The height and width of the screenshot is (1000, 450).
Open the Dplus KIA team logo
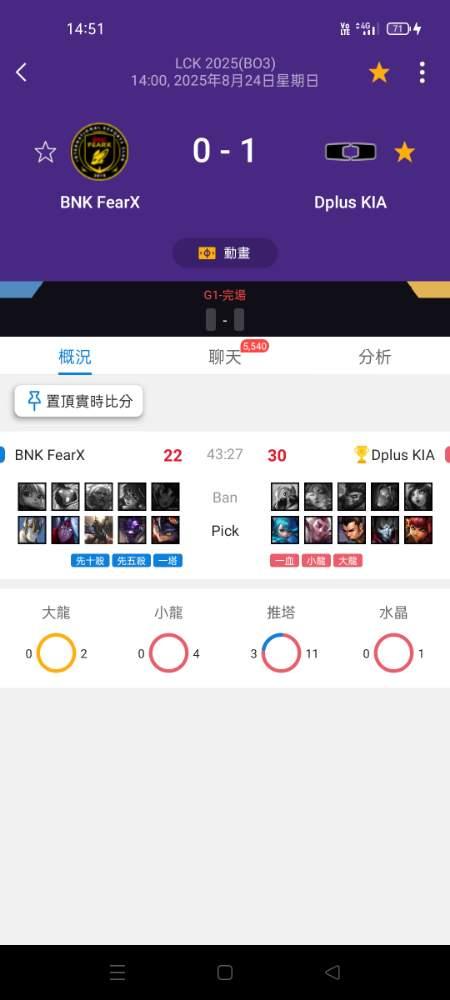[x=350, y=152]
